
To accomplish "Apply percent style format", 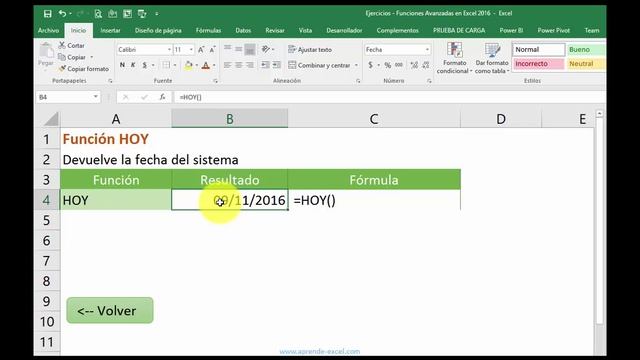I will pyautogui.click(x=387, y=65).
